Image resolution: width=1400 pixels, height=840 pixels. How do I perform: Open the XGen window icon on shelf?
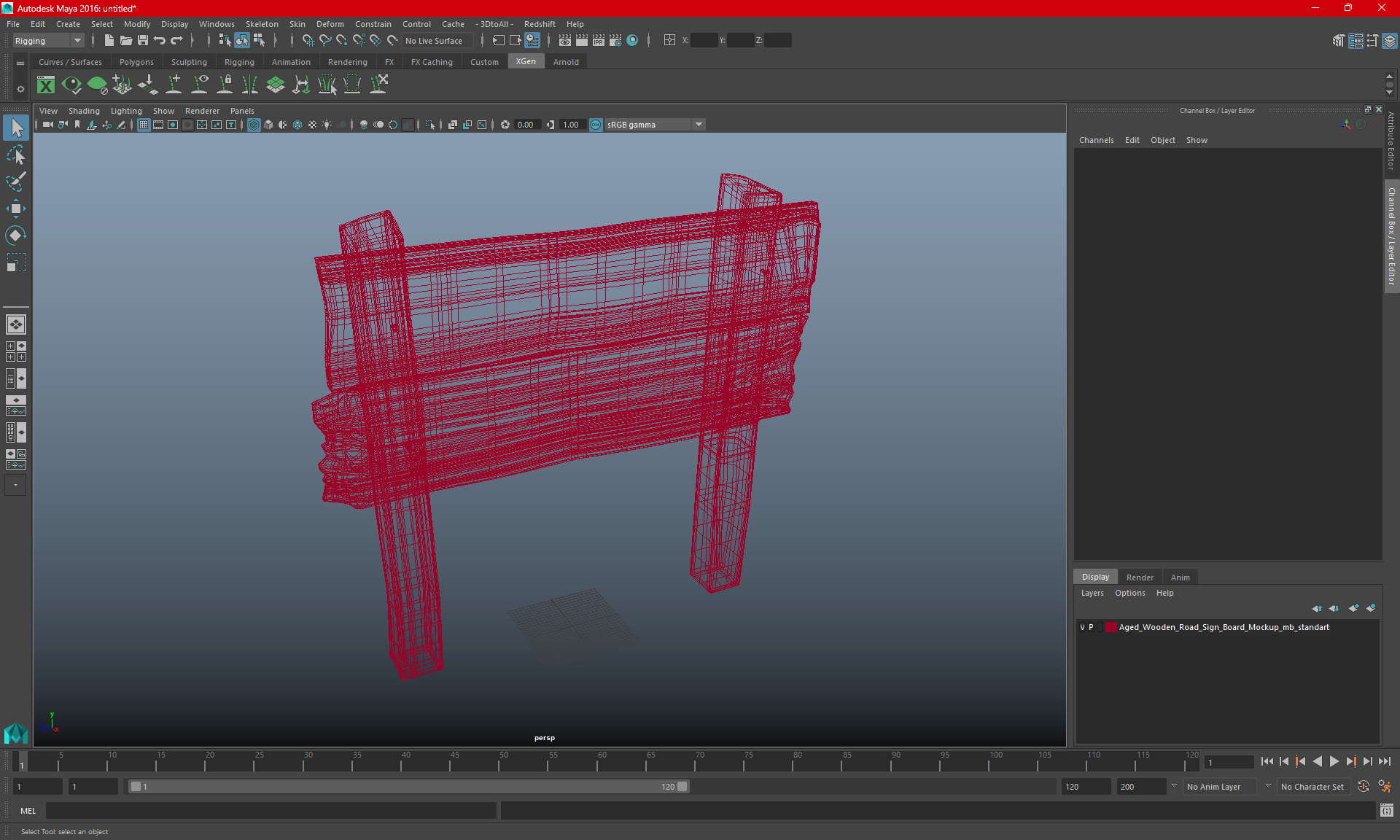pyautogui.click(x=46, y=85)
